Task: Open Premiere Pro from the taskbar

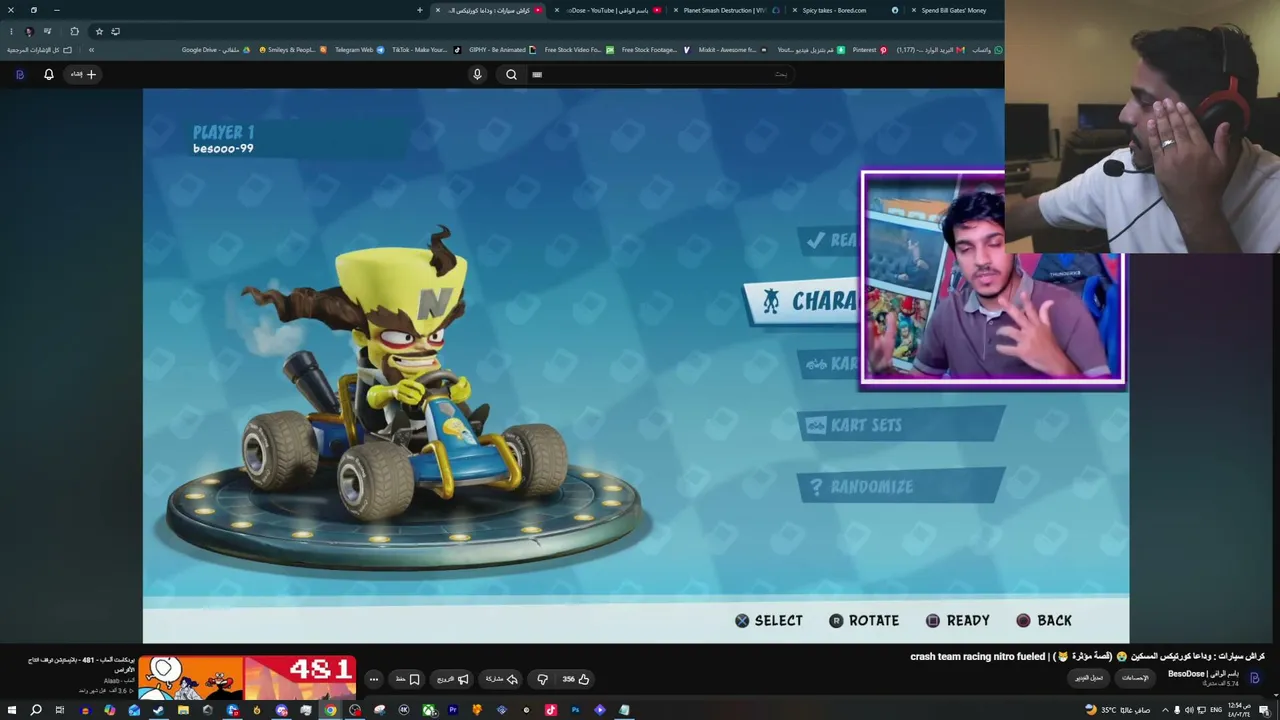Action: click(453, 710)
